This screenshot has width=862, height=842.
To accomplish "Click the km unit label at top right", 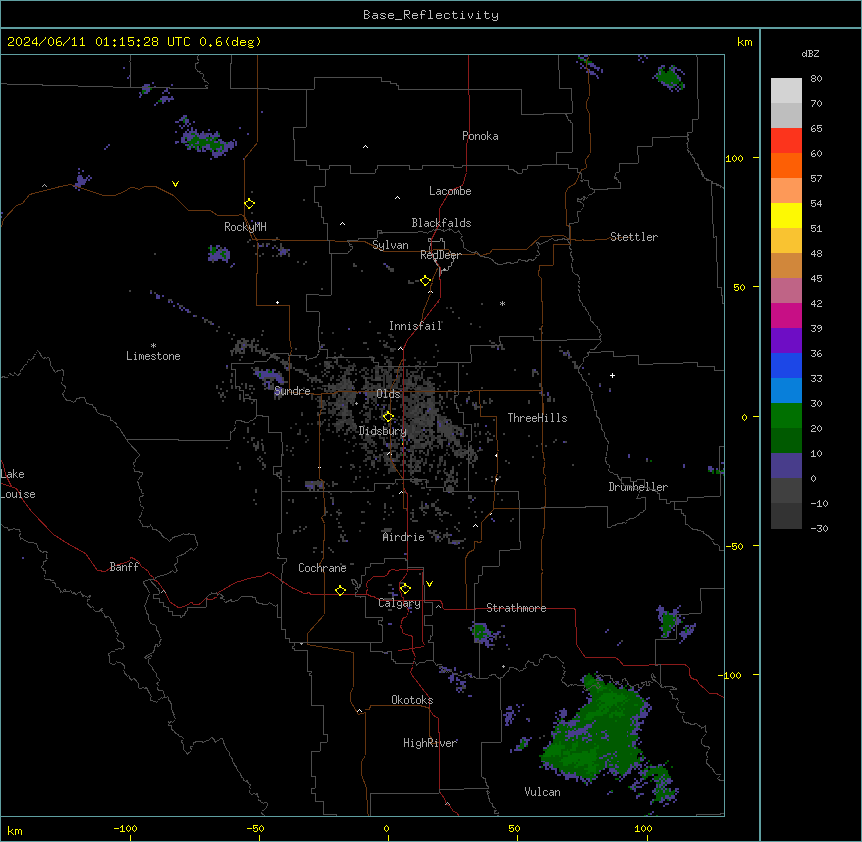I will tap(745, 42).
